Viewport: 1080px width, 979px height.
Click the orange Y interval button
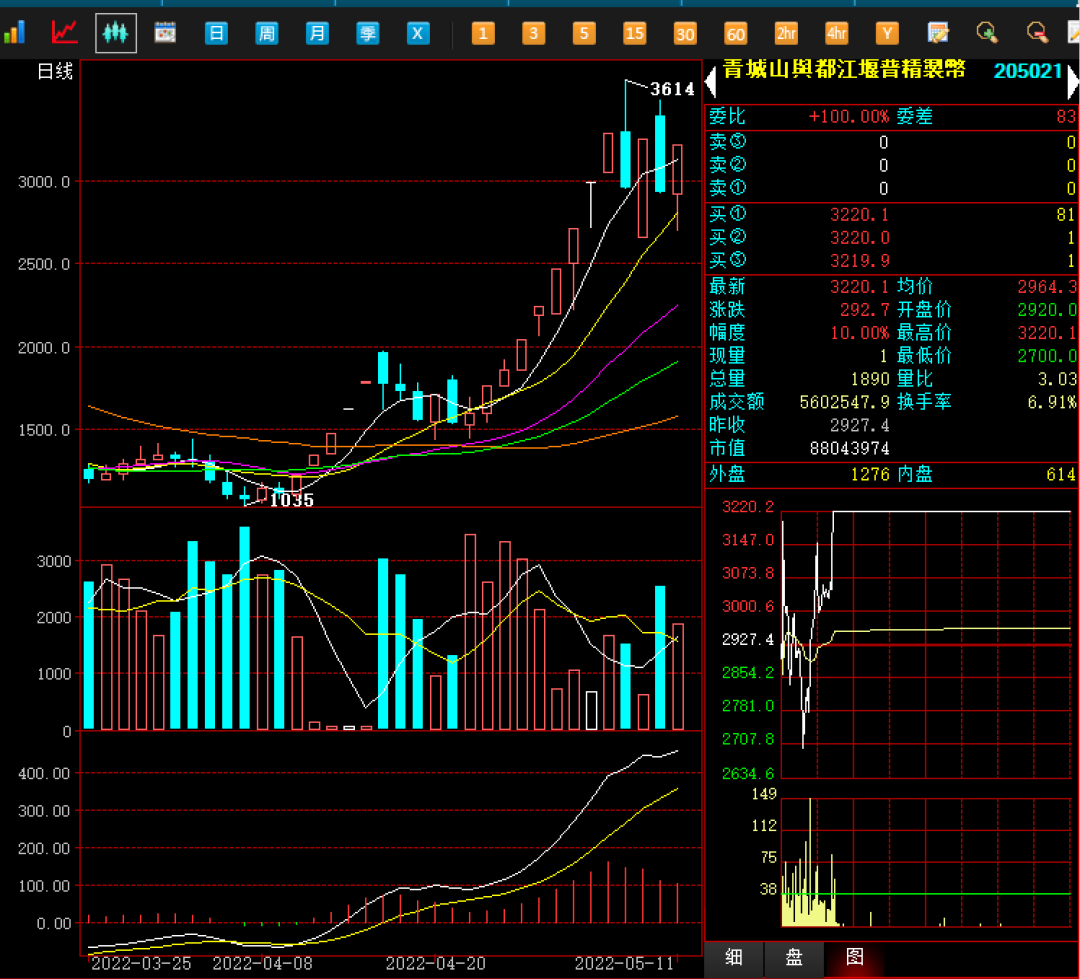click(887, 33)
